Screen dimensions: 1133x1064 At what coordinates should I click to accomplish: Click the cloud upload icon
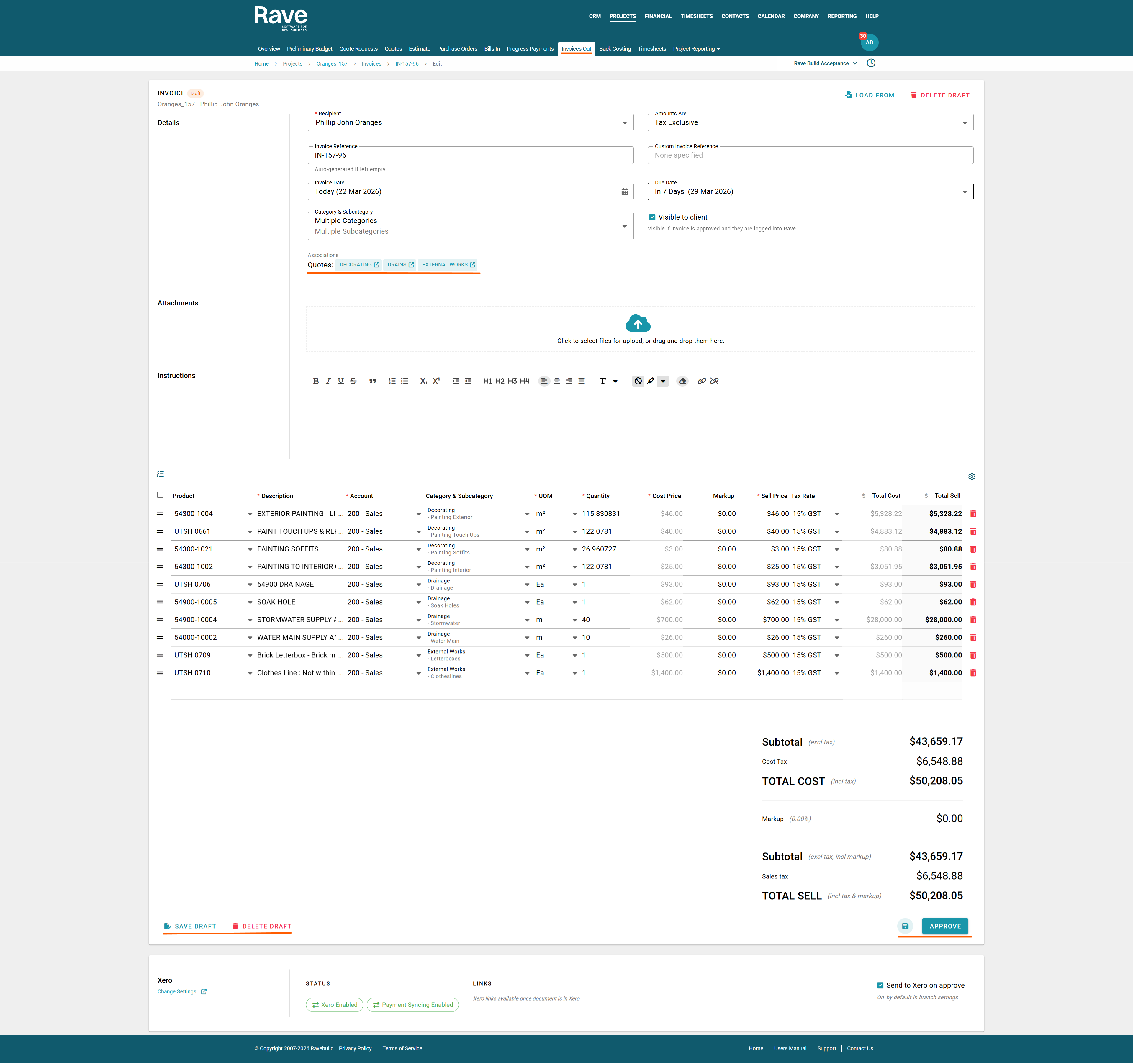point(638,324)
